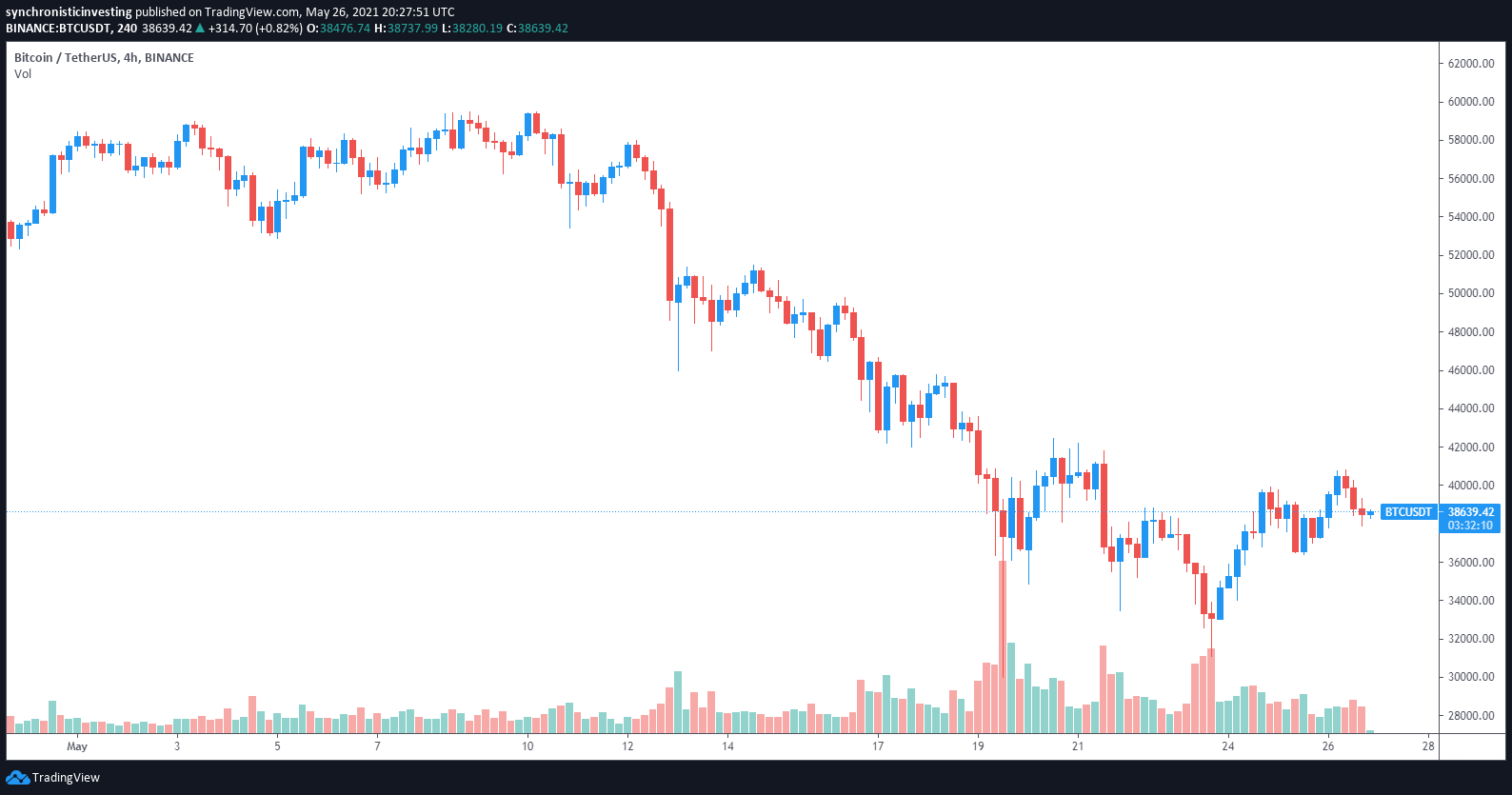The width and height of the screenshot is (1512, 795).
Task: Select the May label on time axis
Action: 77,746
